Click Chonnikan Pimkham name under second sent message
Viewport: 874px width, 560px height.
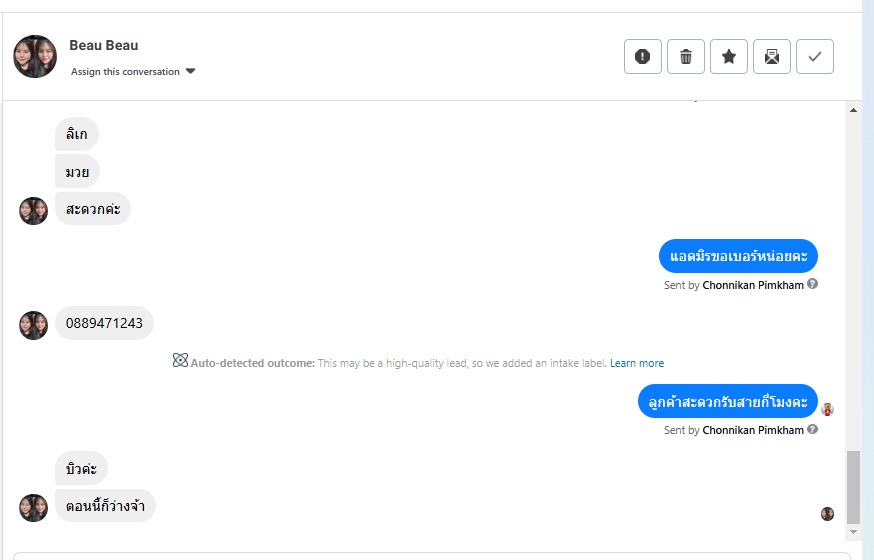click(752, 430)
